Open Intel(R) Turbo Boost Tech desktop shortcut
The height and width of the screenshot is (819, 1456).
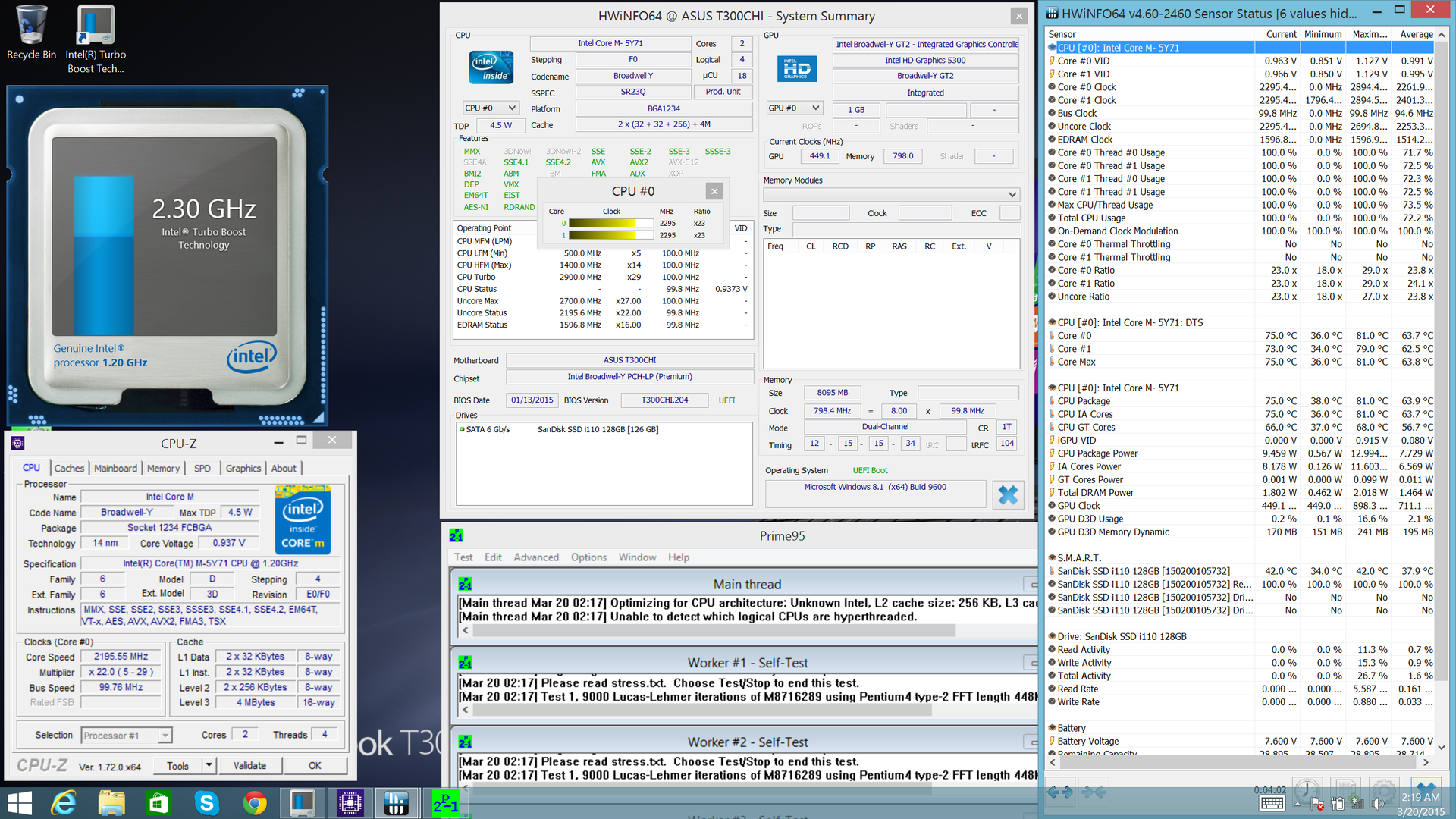coord(96,39)
